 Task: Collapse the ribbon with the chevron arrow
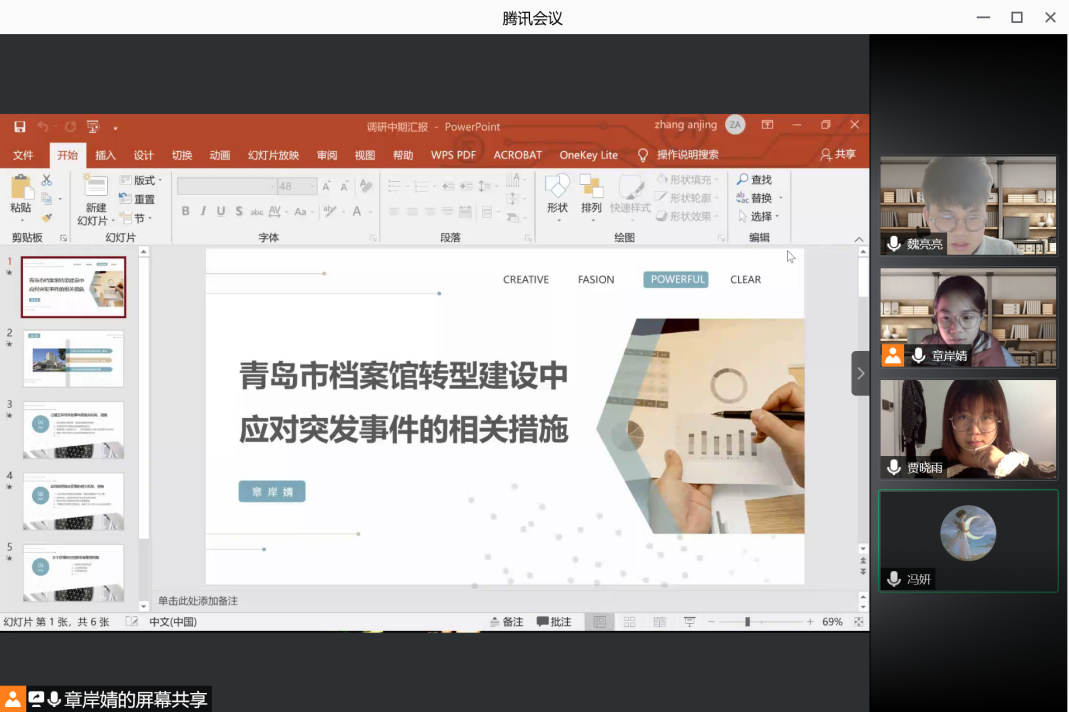click(858, 239)
